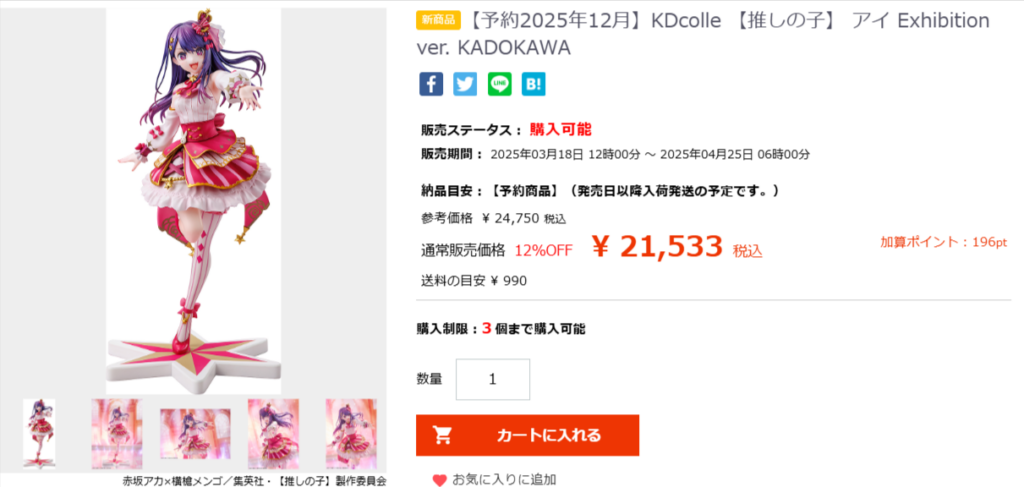Select second figure thumbnail image

tap(116, 433)
